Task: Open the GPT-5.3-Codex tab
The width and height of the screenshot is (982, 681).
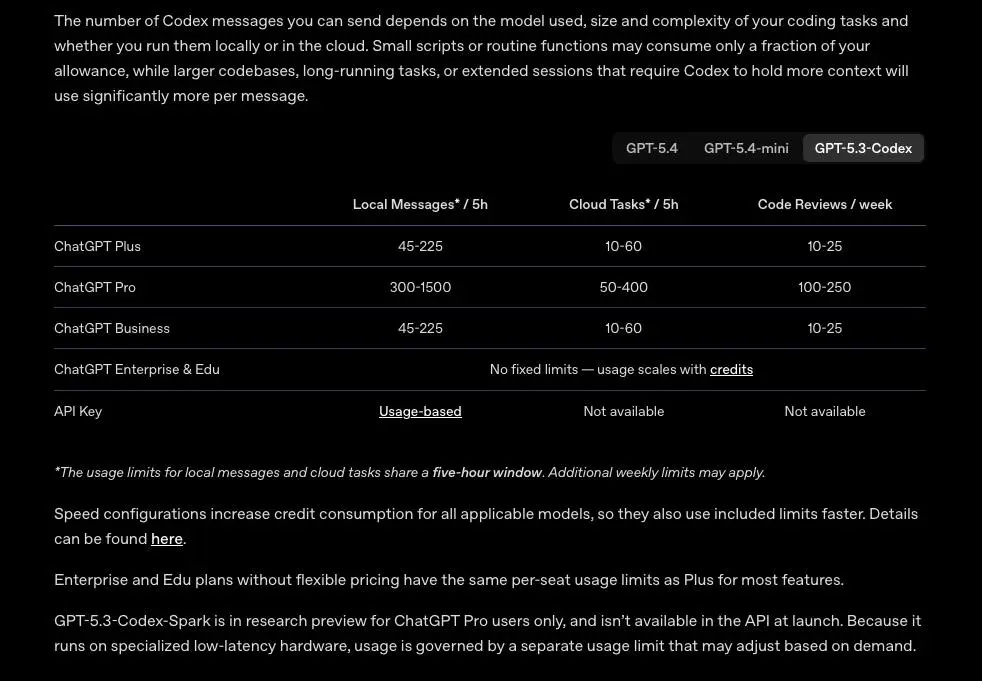Action: click(x=862, y=147)
